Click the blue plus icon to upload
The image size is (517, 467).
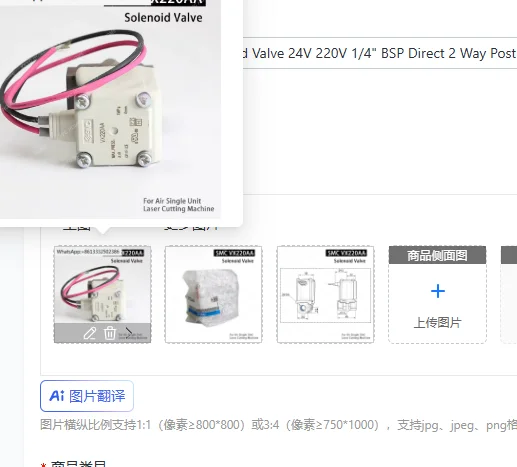click(x=438, y=291)
